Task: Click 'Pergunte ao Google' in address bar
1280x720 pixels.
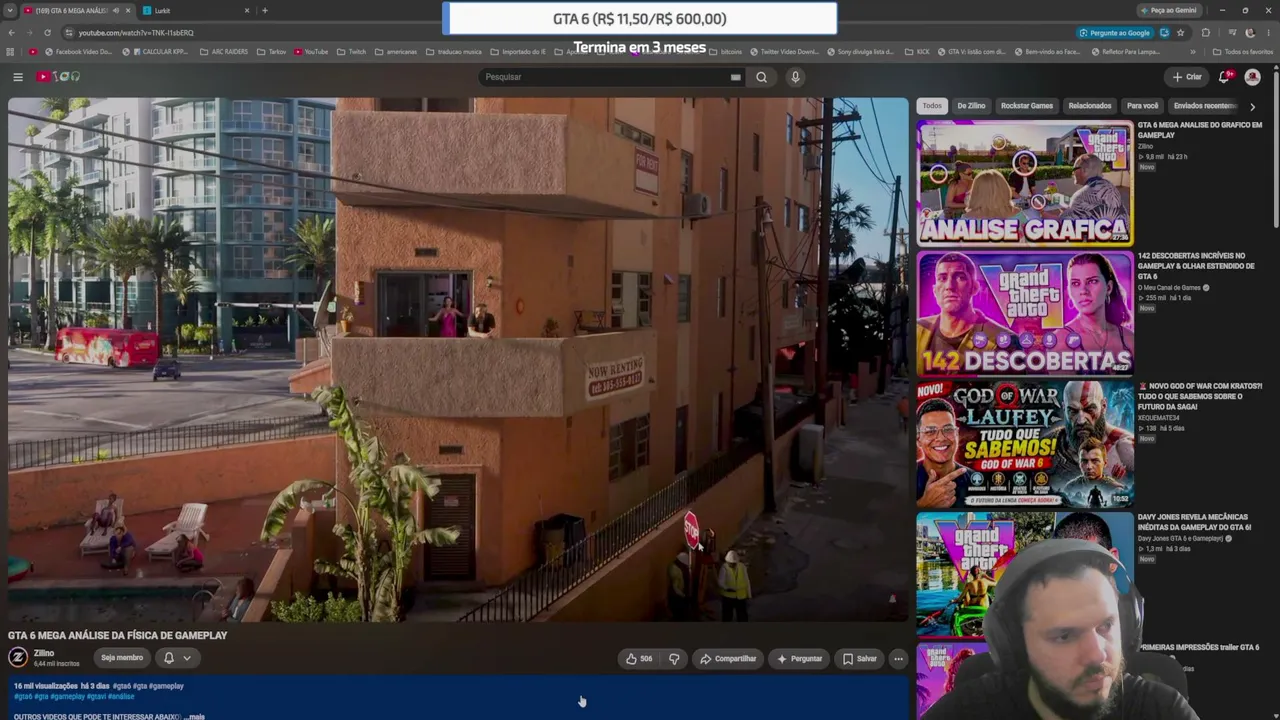Action: pyautogui.click(x=1113, y=33)
